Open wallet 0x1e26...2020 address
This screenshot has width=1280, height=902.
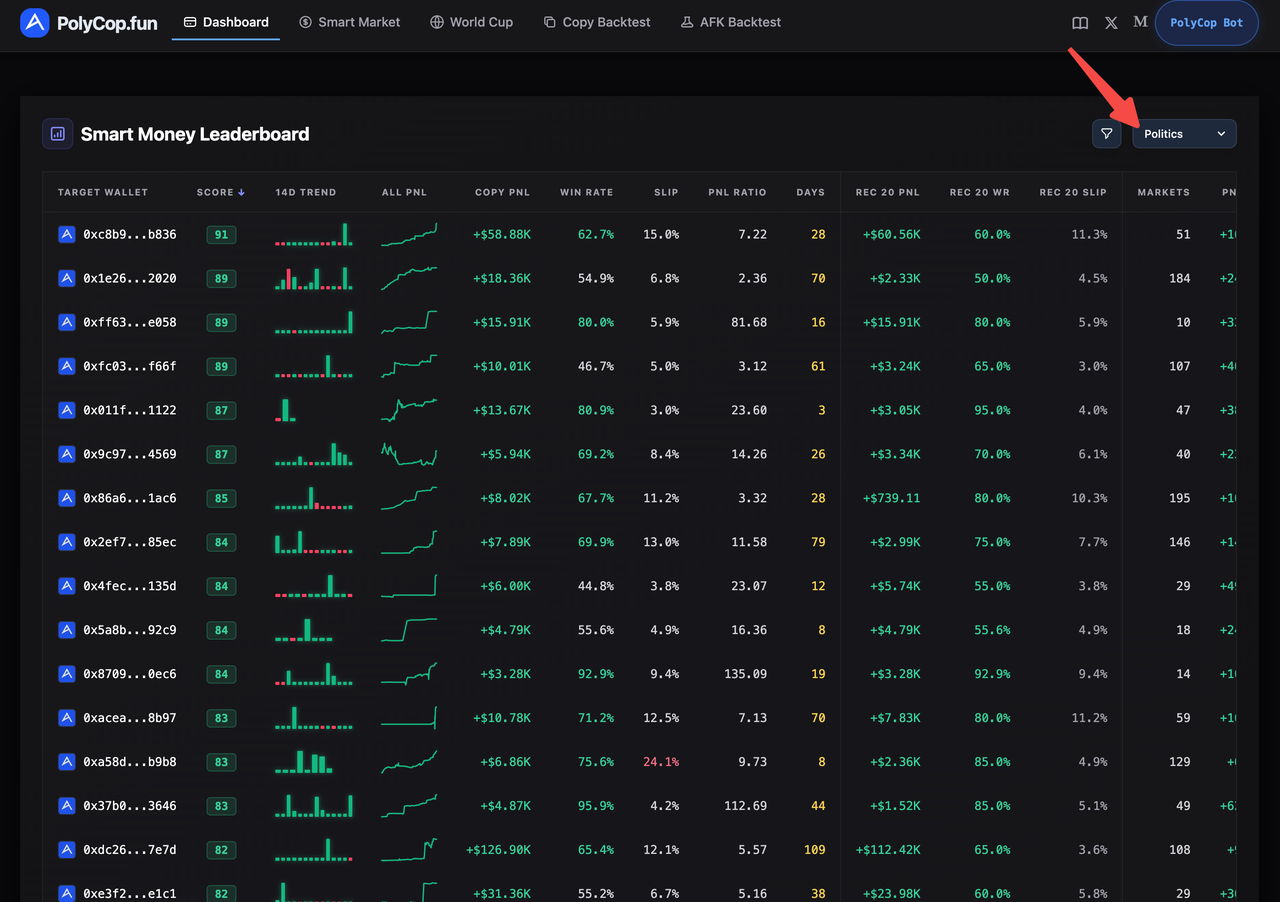click(130, 278)
